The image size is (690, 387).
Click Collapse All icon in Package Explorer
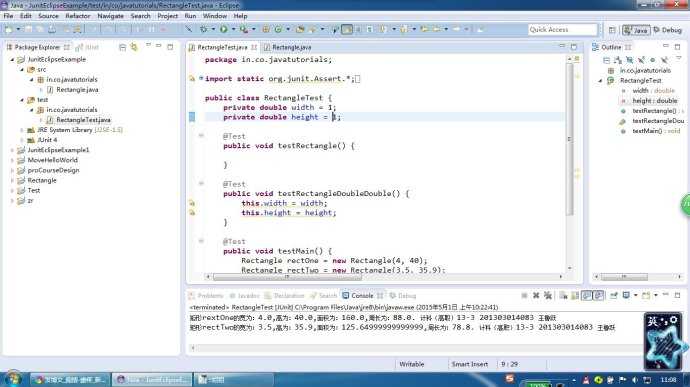coord(123,47)
